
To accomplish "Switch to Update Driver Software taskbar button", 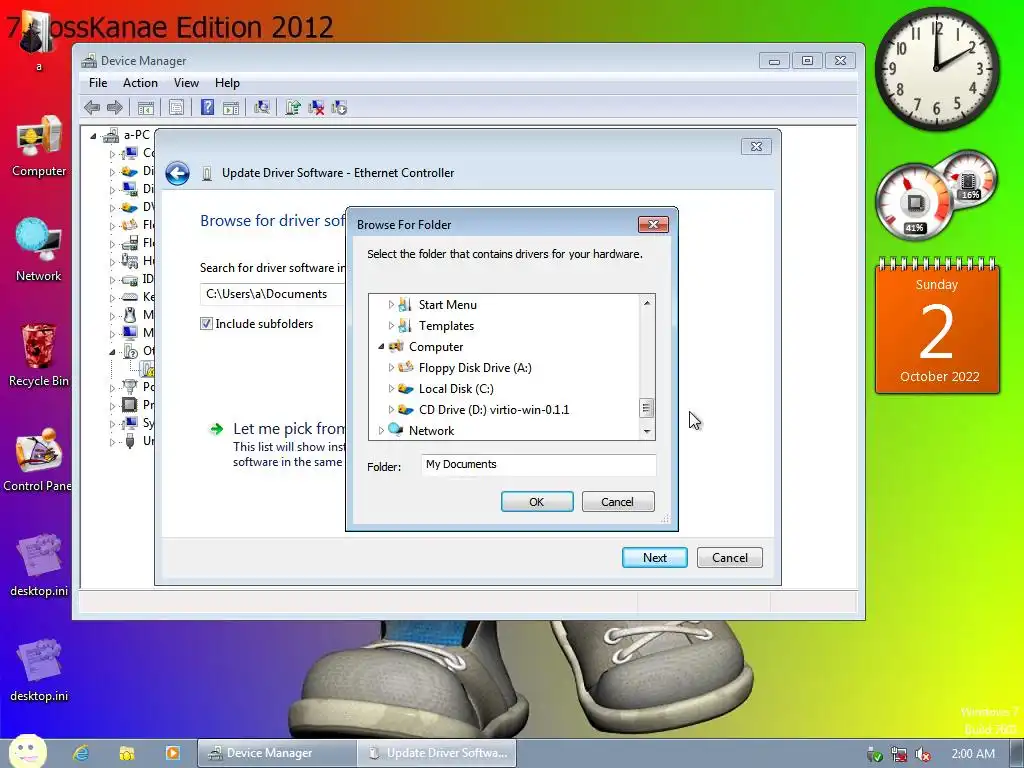I will (437, 753).
